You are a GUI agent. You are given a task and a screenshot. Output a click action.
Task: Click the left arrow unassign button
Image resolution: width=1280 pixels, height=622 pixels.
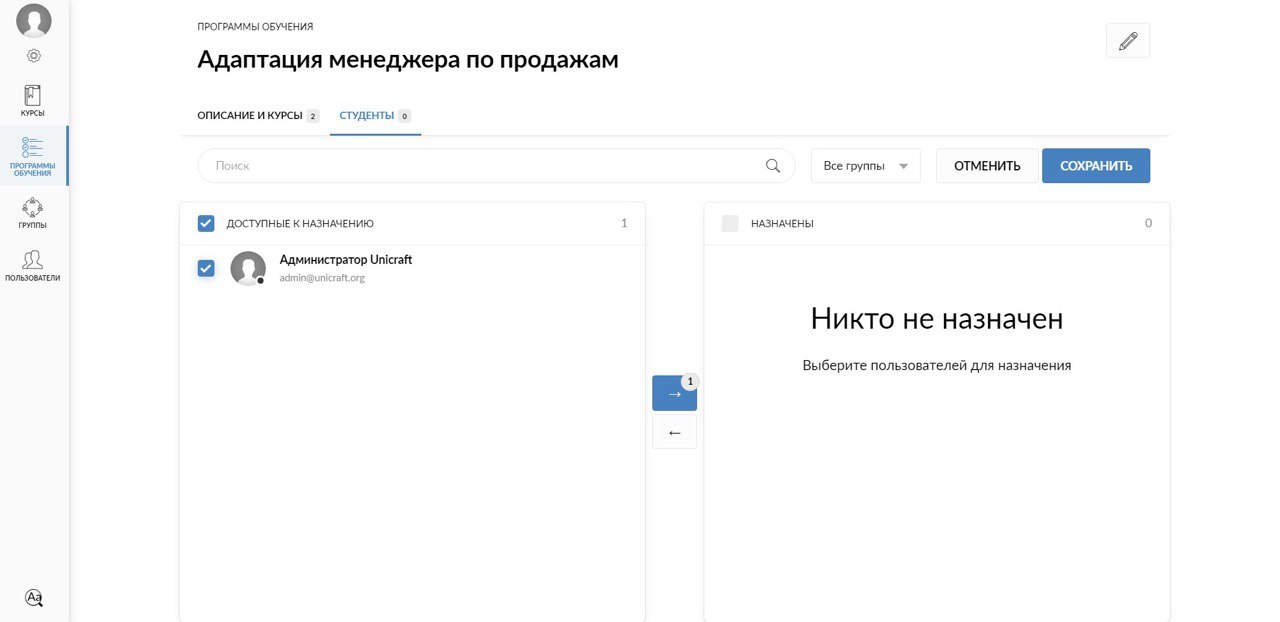pos(674,432)
